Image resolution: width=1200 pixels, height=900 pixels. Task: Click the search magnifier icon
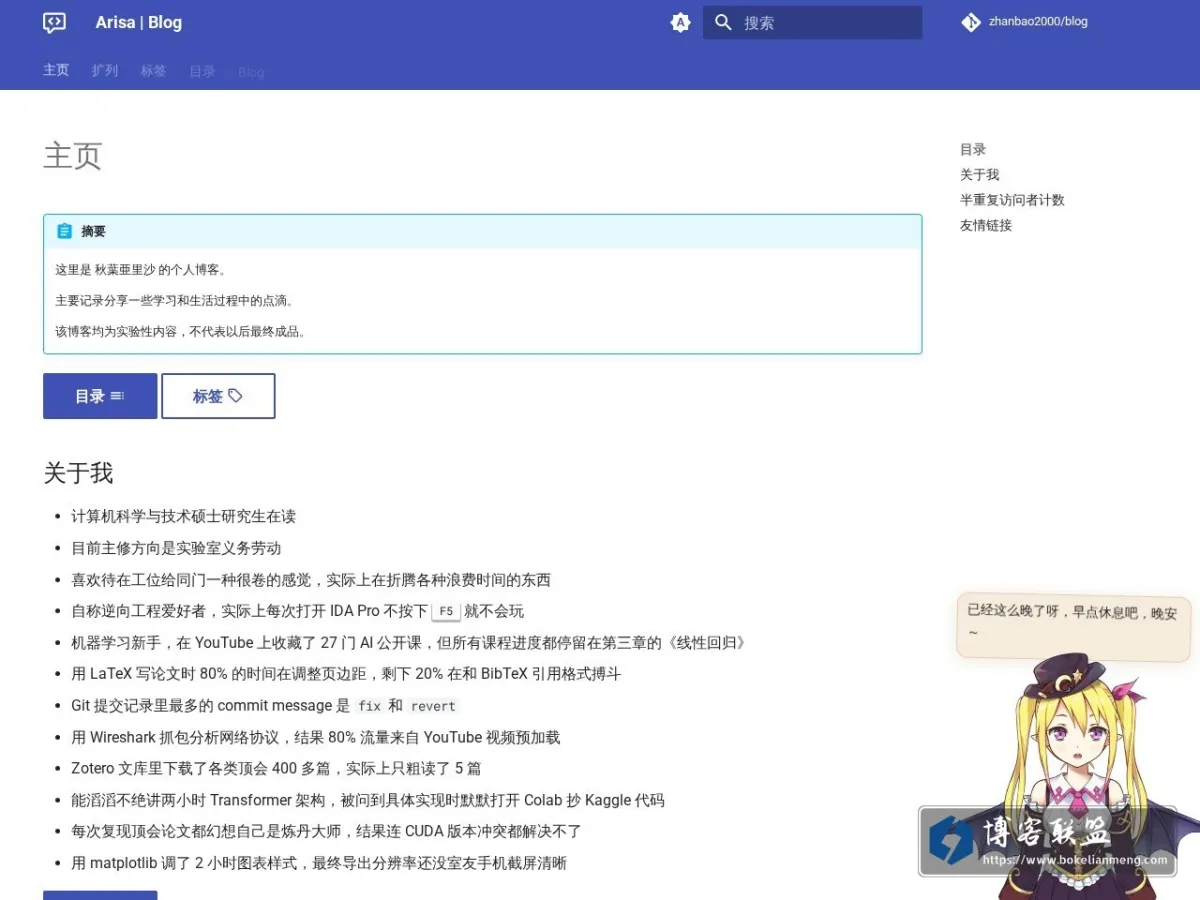724,22
